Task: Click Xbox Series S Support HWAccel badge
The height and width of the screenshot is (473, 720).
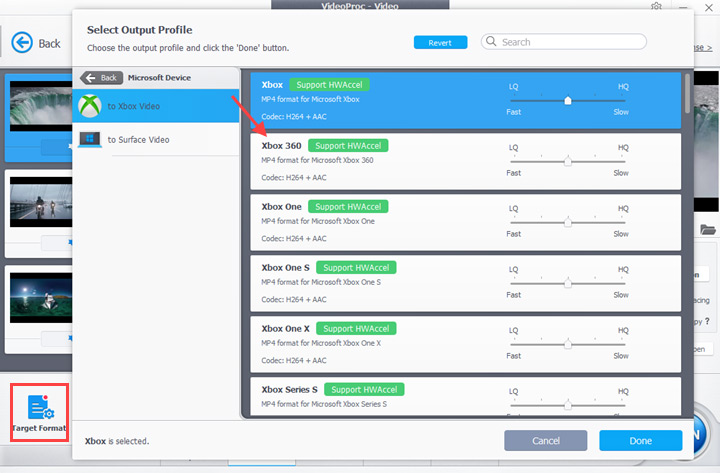Action: tap(364, 389)
